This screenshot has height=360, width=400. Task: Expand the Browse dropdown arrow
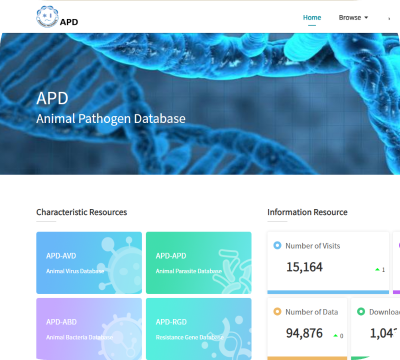[x=366, y=17]
